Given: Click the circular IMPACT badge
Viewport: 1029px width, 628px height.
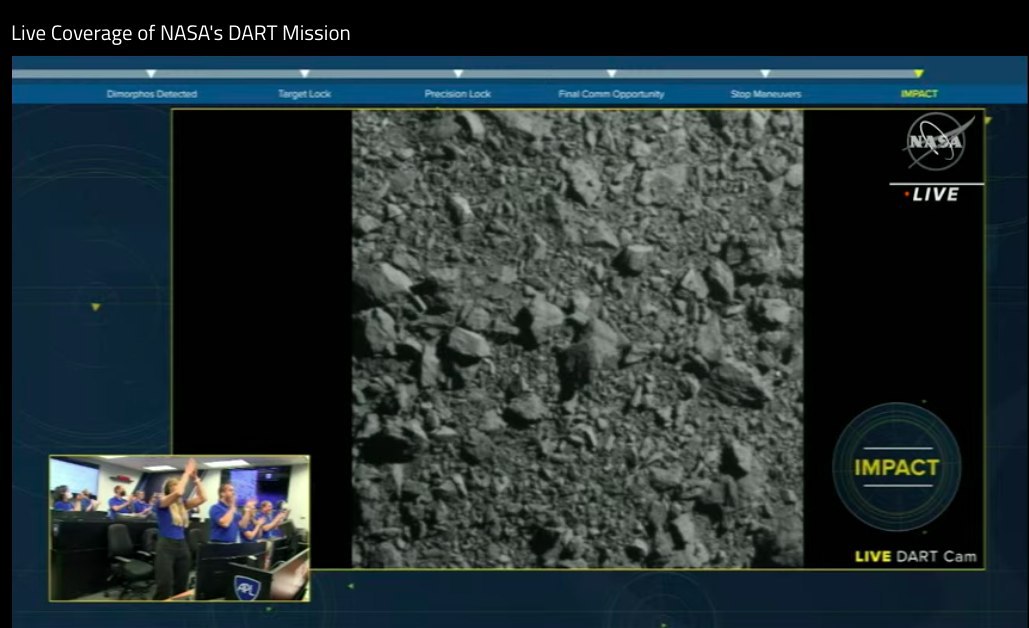Looking at the screenshot, I should click(896, 467).
